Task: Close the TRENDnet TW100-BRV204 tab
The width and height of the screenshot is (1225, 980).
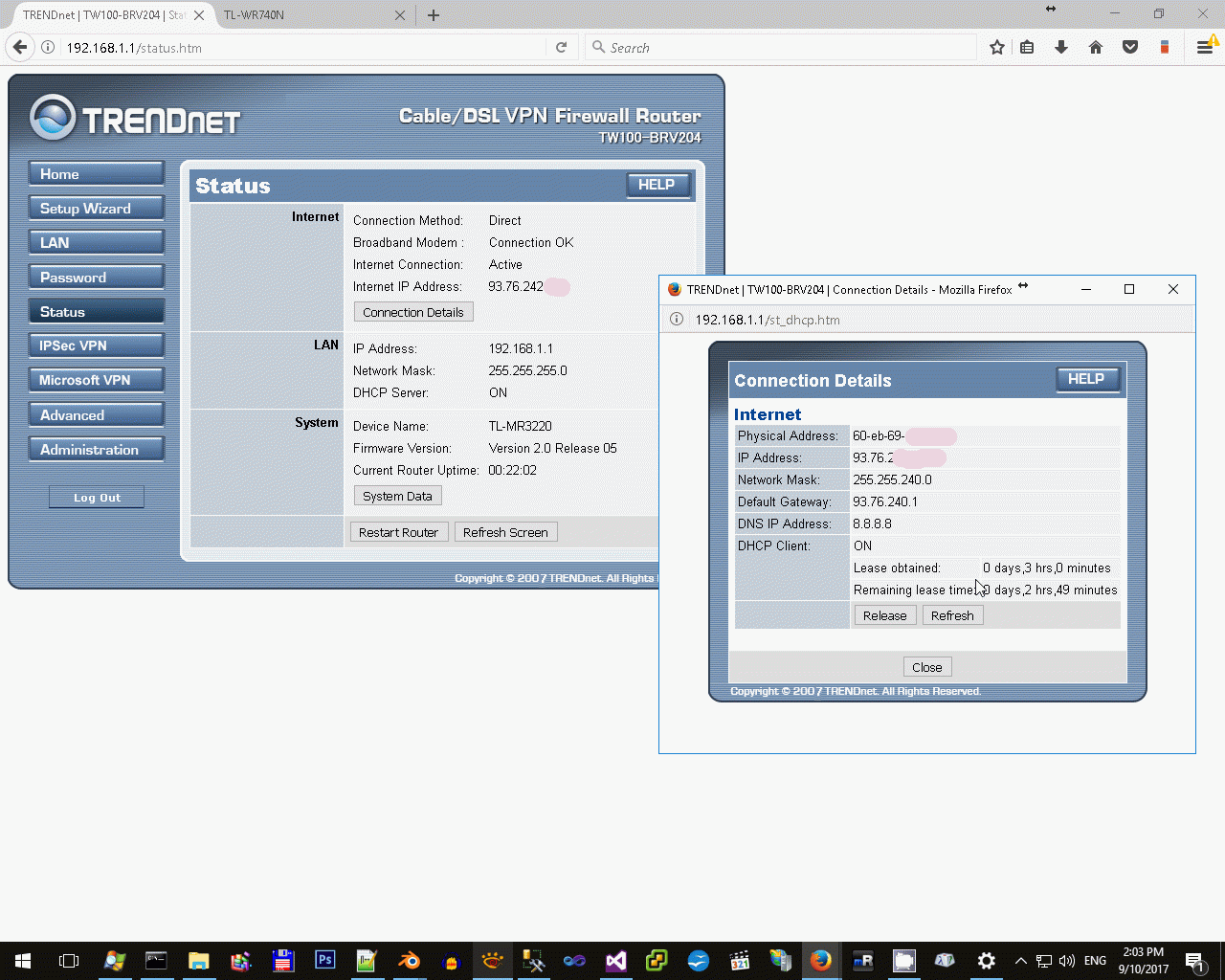Action: (x=199, y=15)
